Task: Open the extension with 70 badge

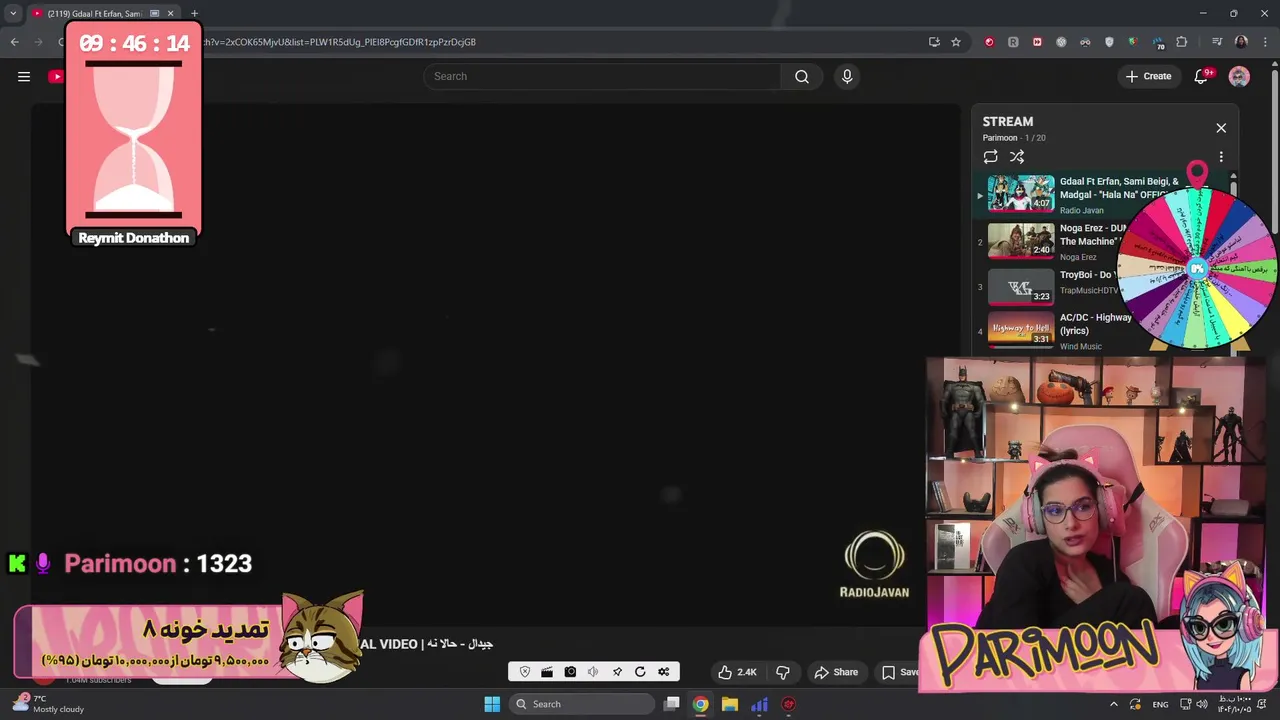Action: pyautogui.click(x=1158, y=42)
